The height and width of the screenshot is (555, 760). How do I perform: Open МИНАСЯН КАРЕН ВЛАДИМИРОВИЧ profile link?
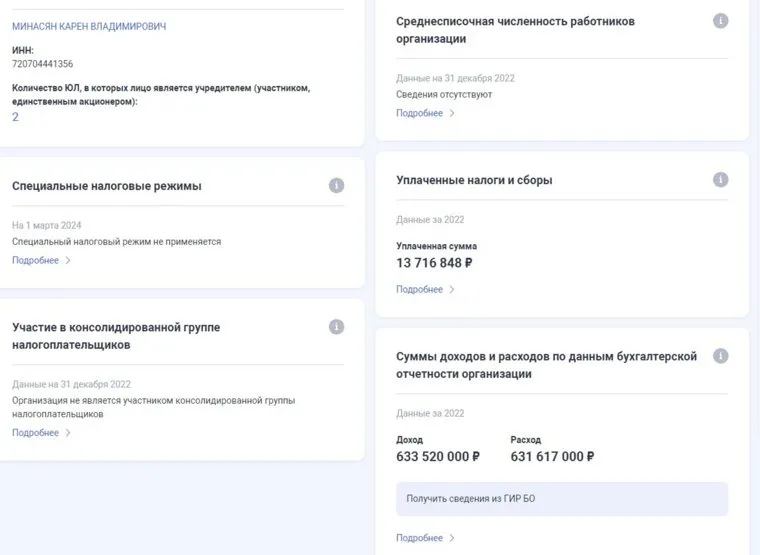[89, 26]
